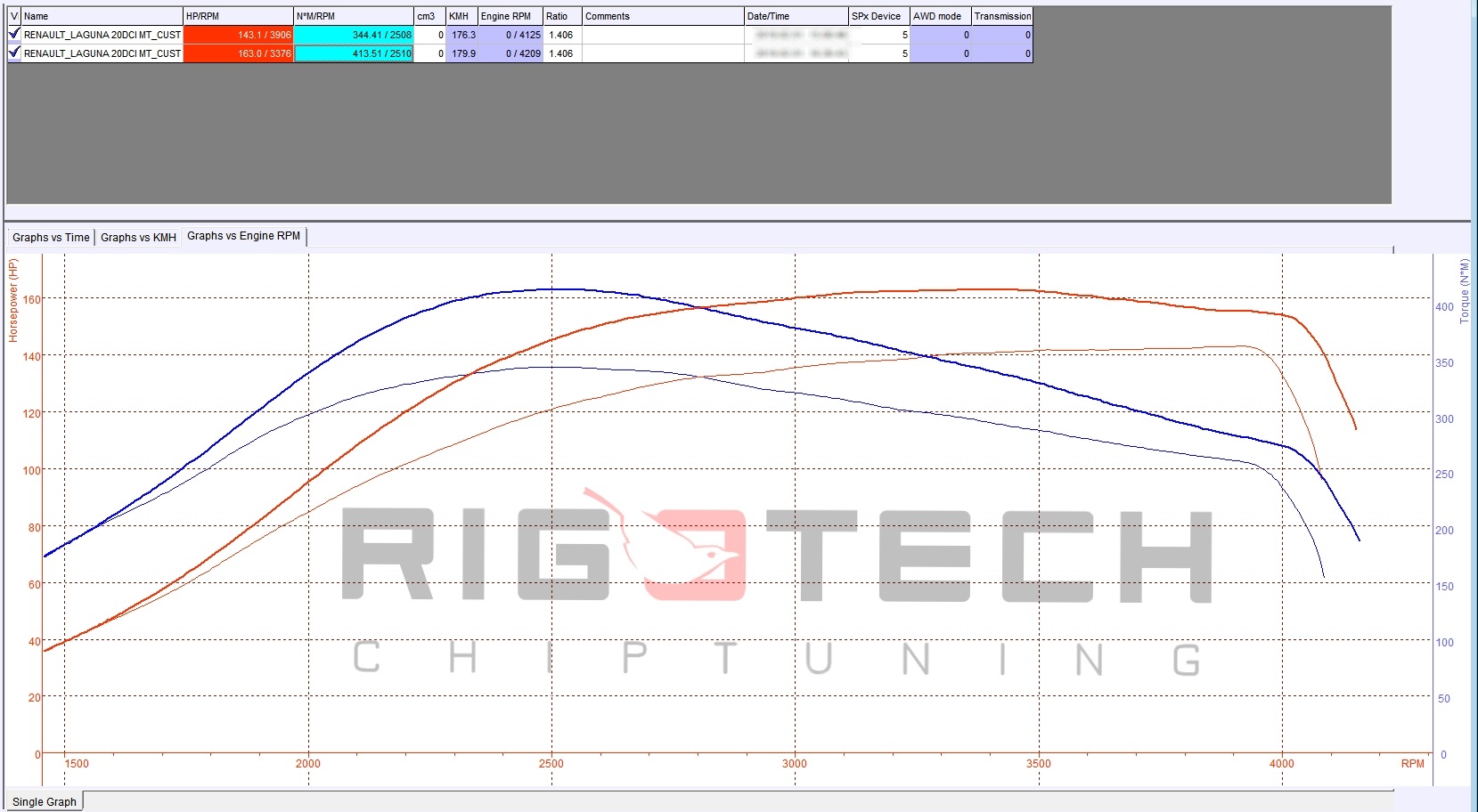Click the 0 / 4209 Engine RPM cell
This screenshot has width=1478, height=812.
tap(510, 53)
